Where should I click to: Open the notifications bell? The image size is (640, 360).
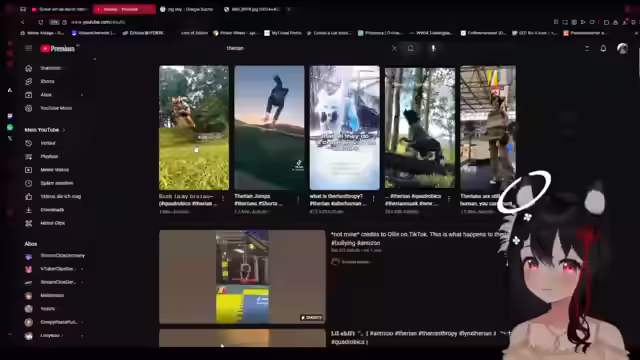point(603,48)
